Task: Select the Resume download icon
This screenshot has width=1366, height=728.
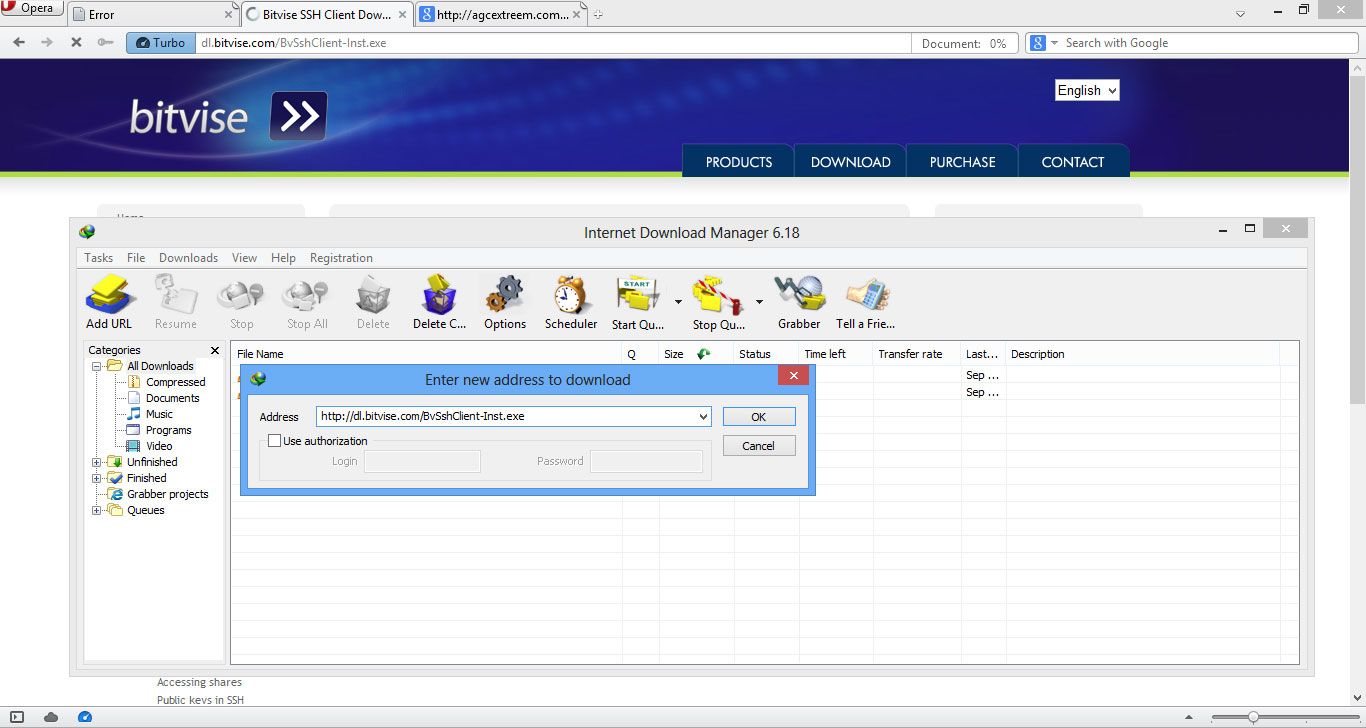Action: tap(176, 300)
